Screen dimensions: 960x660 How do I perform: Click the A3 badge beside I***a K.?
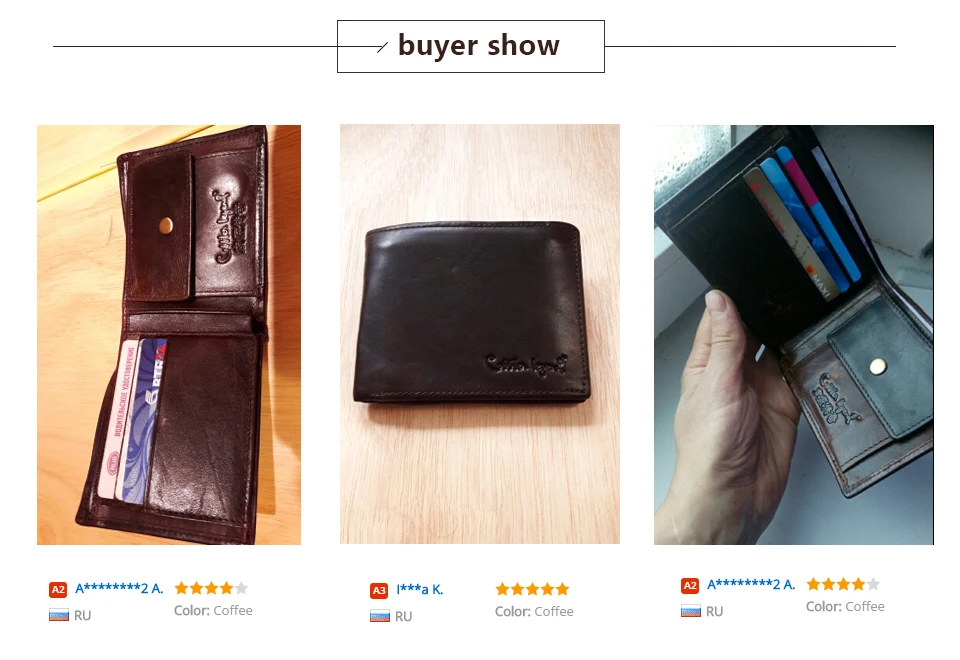point(379,591)
